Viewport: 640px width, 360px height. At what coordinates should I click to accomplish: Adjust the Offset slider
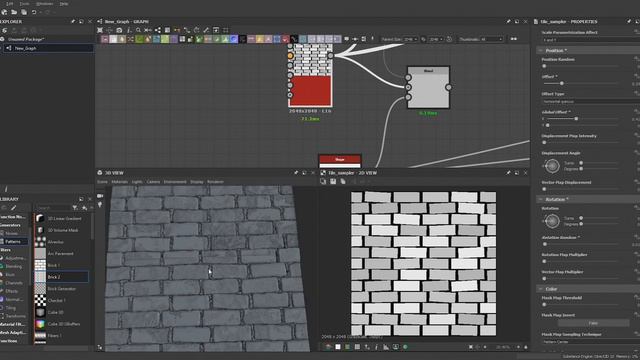pyautogui.click(x=562, y=83)
